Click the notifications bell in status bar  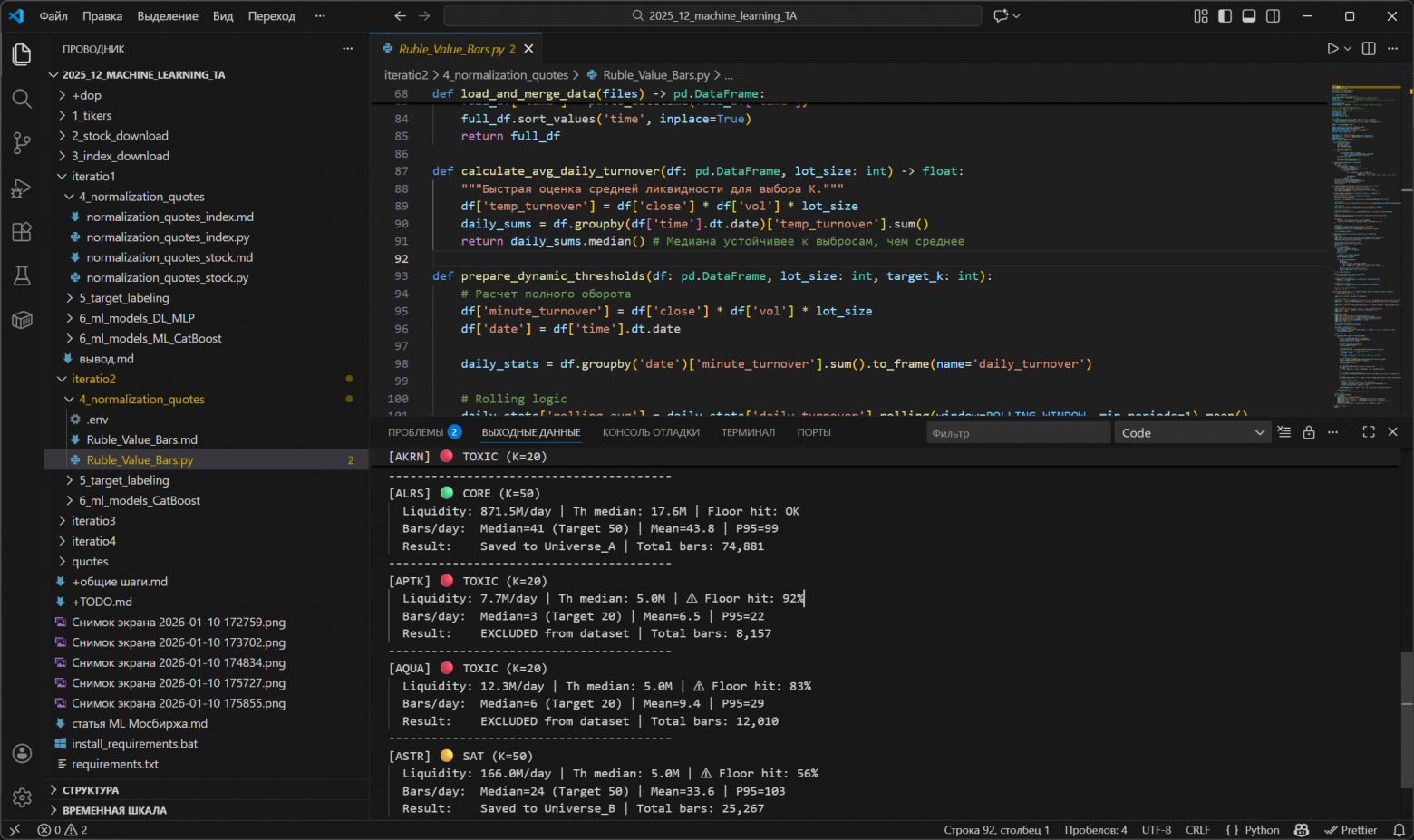[1399, 830]
